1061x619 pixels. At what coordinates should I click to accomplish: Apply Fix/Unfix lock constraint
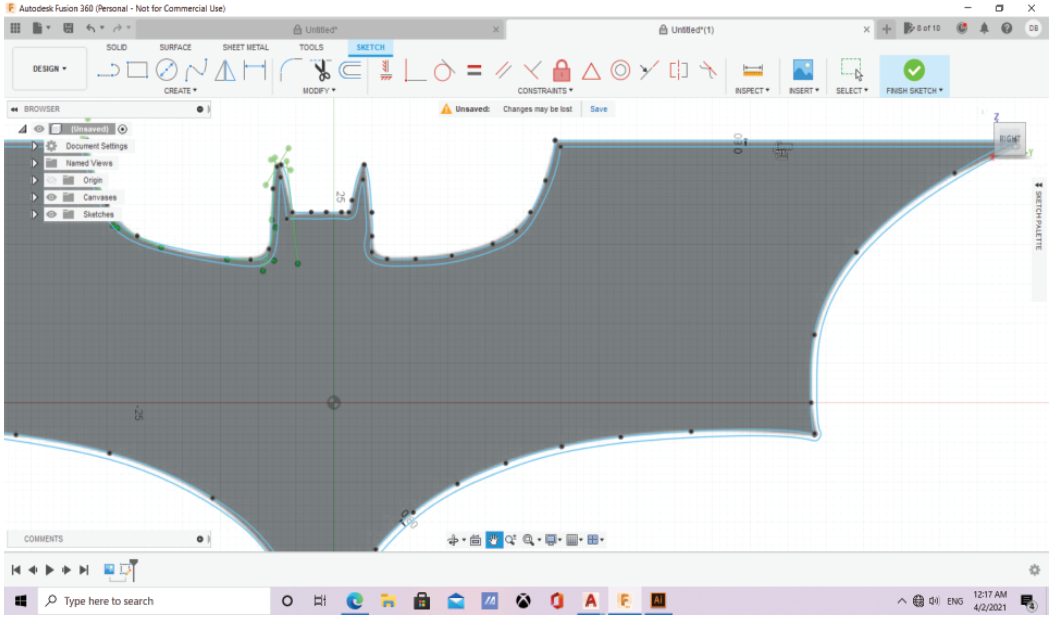click(561, 70)
